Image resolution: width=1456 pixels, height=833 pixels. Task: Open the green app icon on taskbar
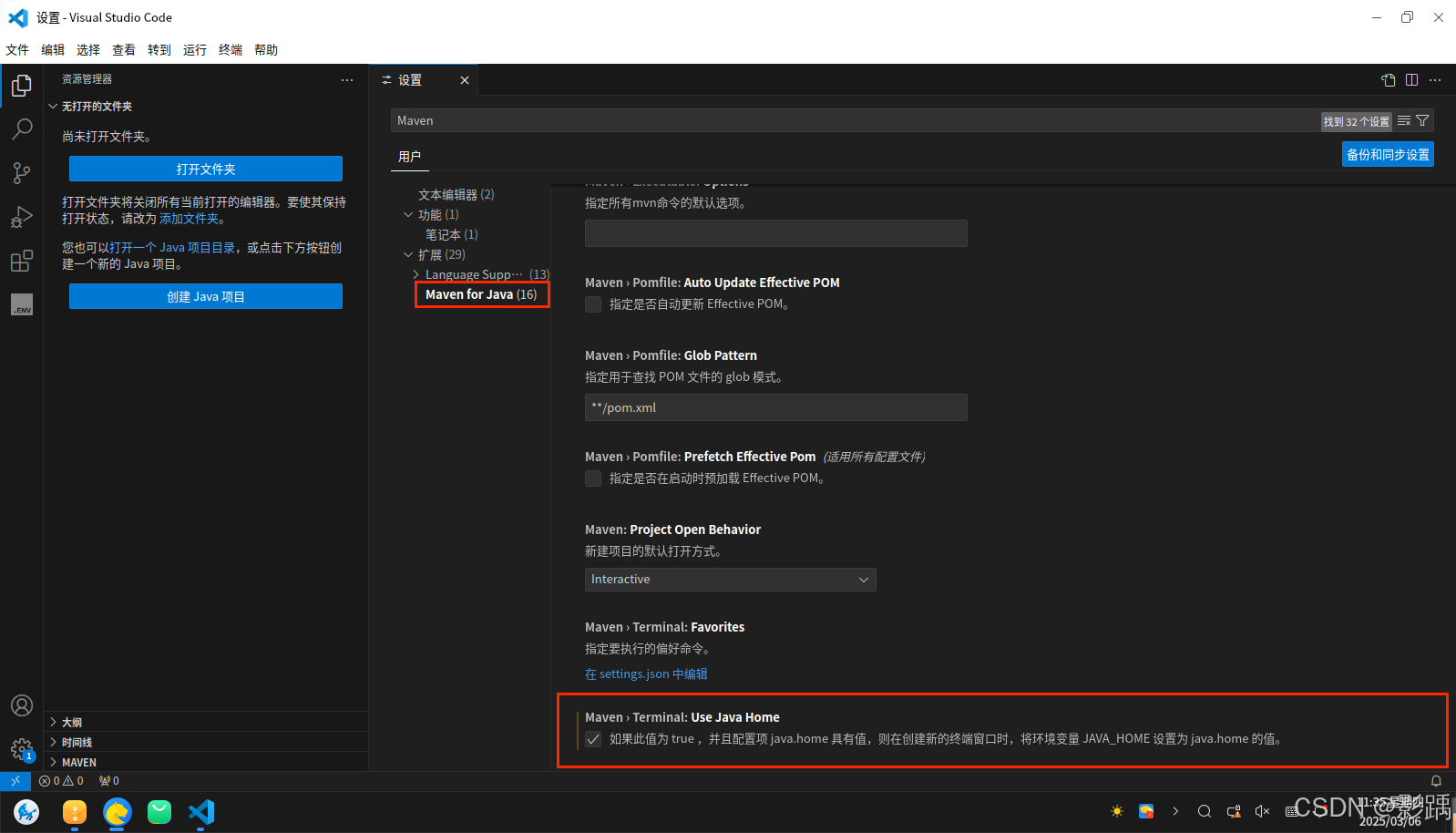[159, 811]
